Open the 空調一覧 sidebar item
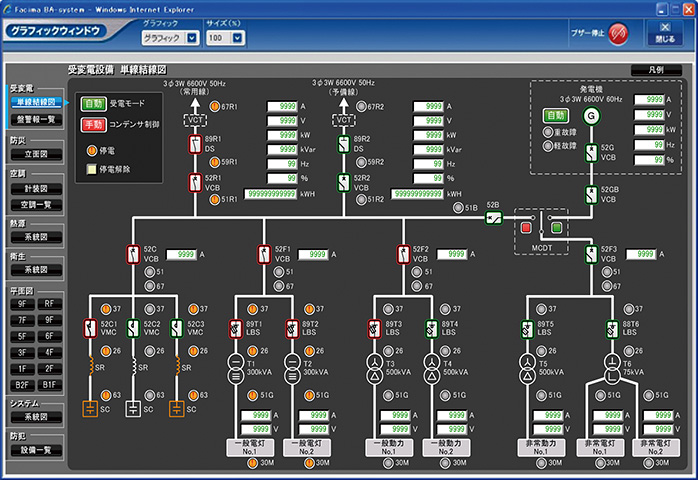Image resolution: width=698 pixels, height=480 pixels. pyautogui.click(x=37, y=204)
